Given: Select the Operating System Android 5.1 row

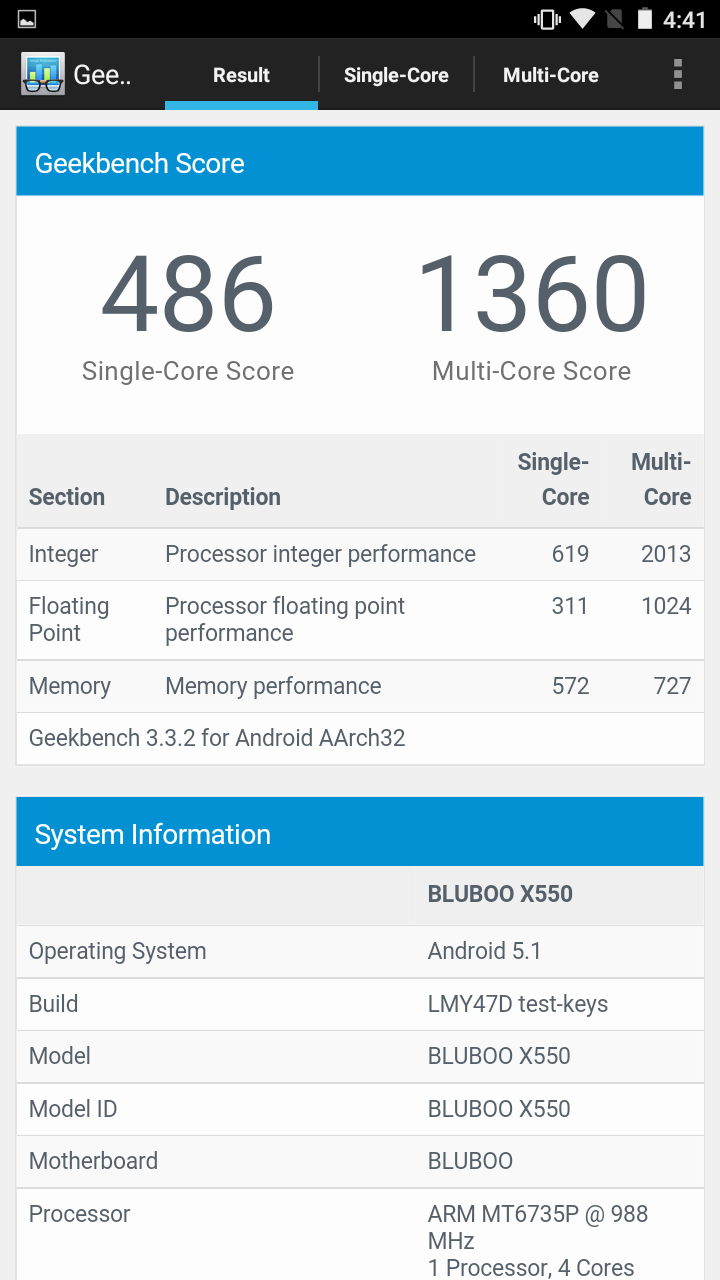Looking at the screenshot, I should [x=360, y=951].
